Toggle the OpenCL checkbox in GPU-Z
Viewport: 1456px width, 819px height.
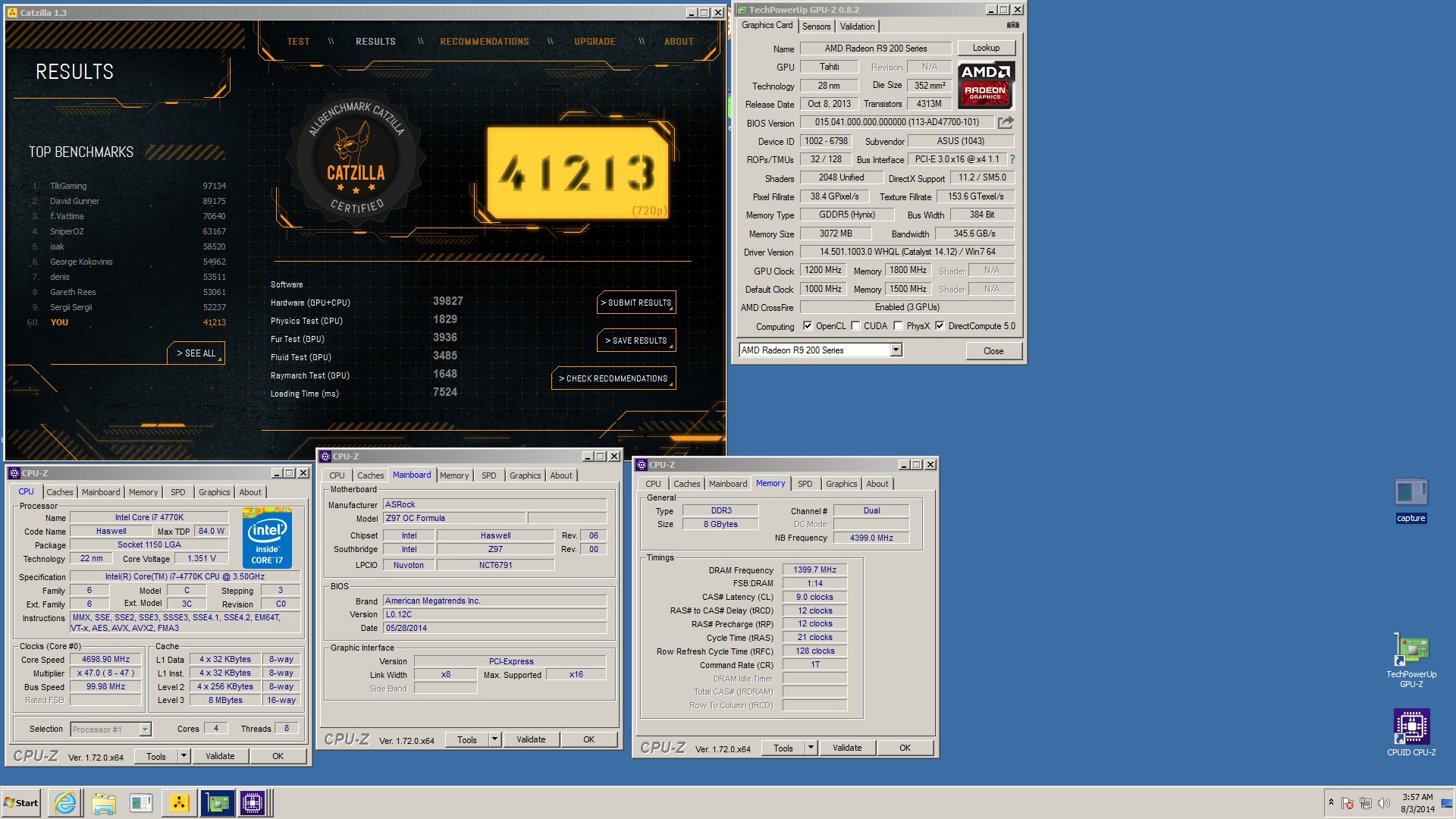coord(808,326)
